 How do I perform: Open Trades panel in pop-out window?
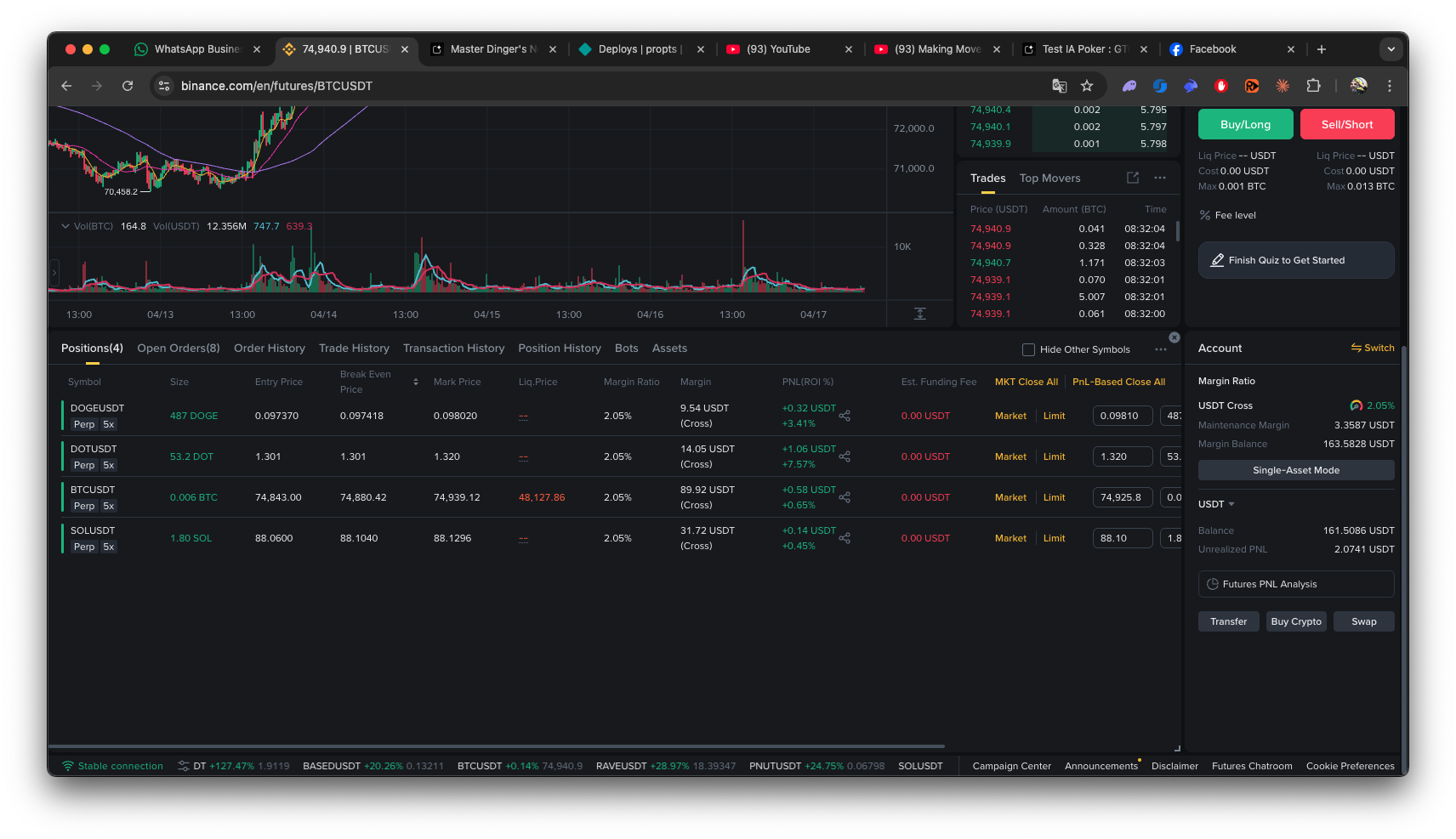[1133, 178]
